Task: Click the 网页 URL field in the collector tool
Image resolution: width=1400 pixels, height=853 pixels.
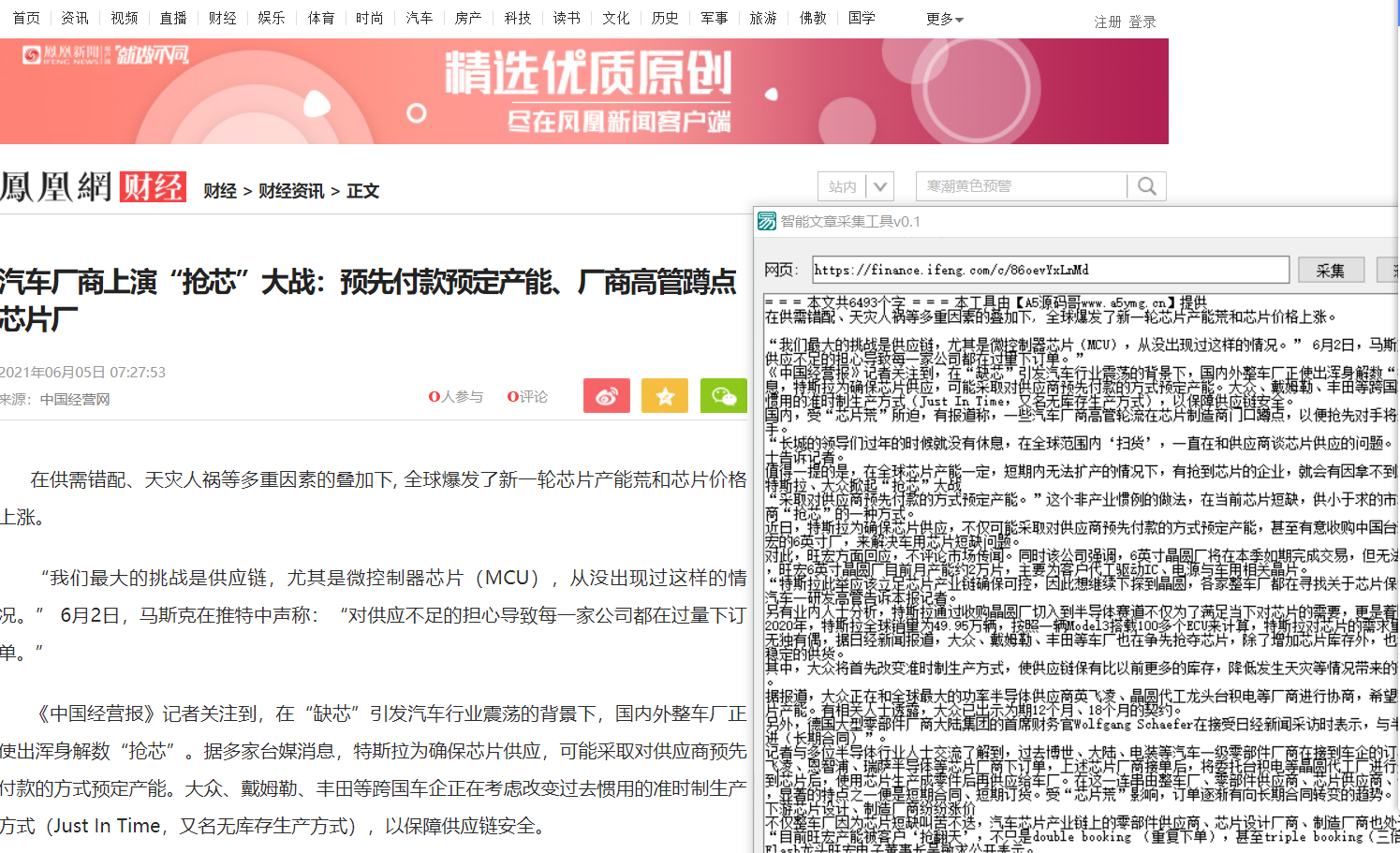Action: tap(1051, 270)
